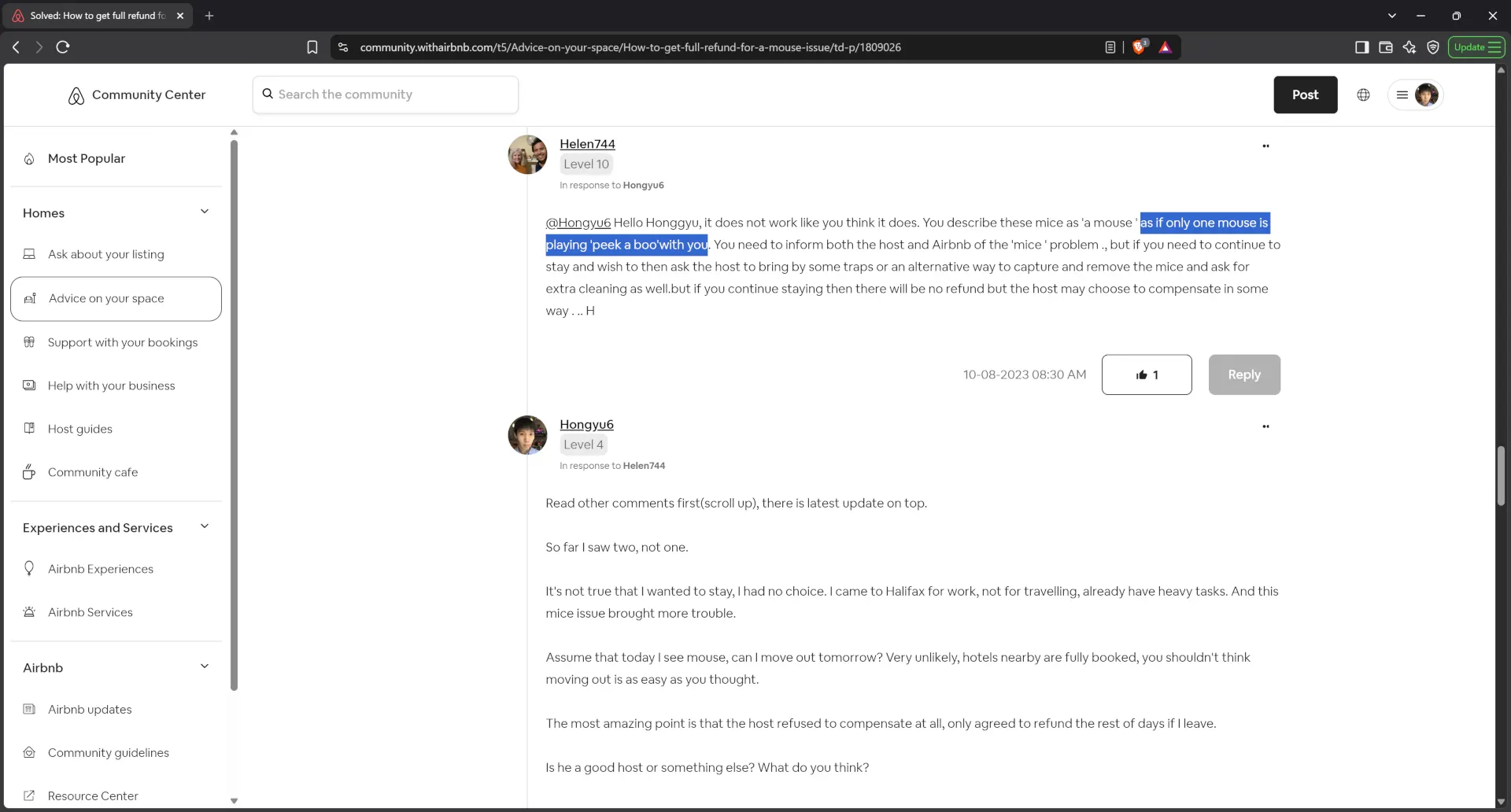Click the Most Popular flame icon
This screenshot has width=1511, height=812.
point(29,159)
